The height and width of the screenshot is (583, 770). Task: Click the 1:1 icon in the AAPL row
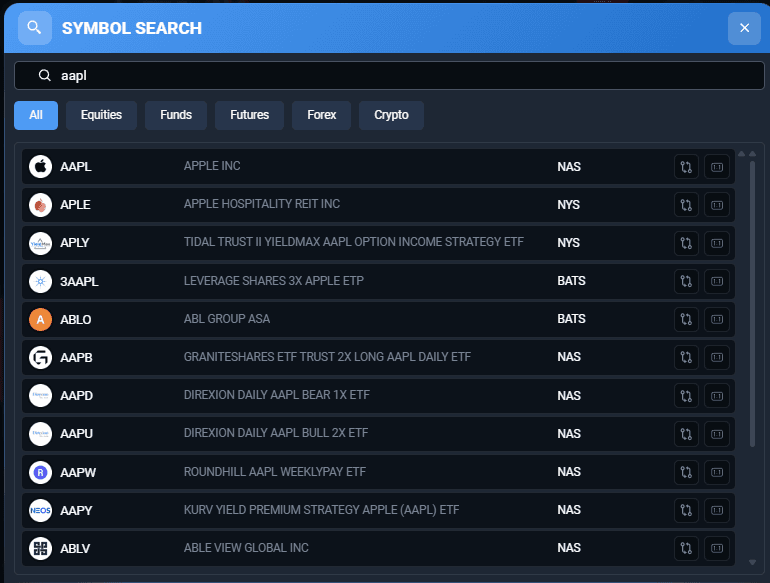[x=716, y=167]
